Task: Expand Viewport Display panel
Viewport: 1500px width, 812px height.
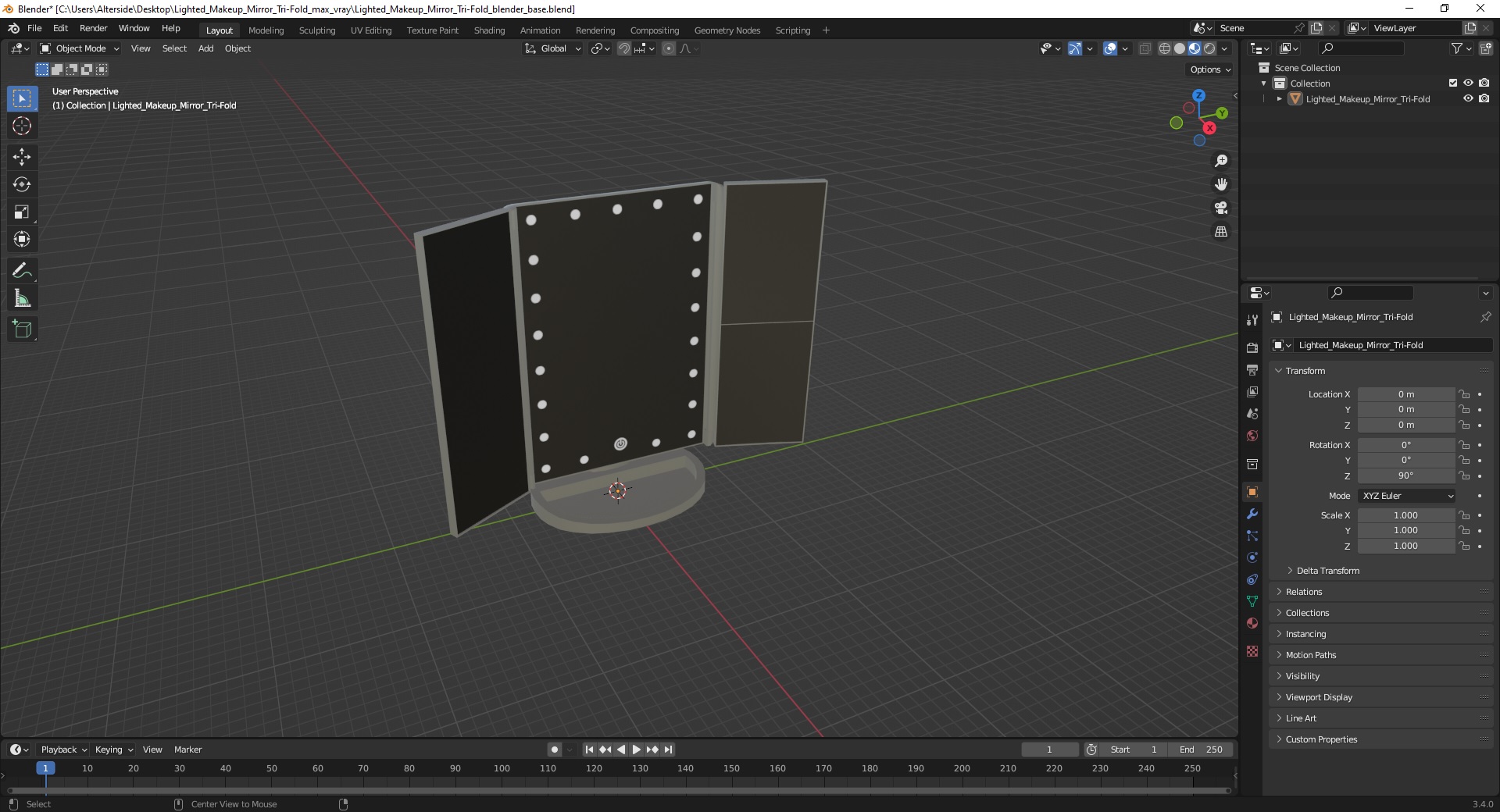Action: 1319,697
